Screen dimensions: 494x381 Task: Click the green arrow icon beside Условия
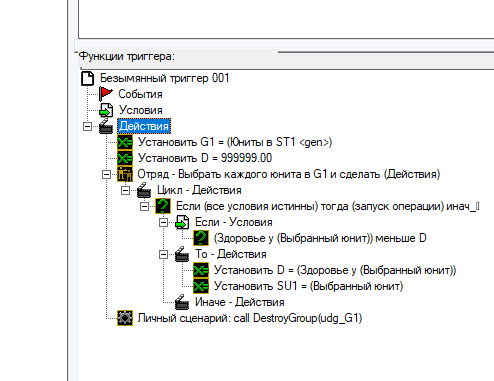106,110
